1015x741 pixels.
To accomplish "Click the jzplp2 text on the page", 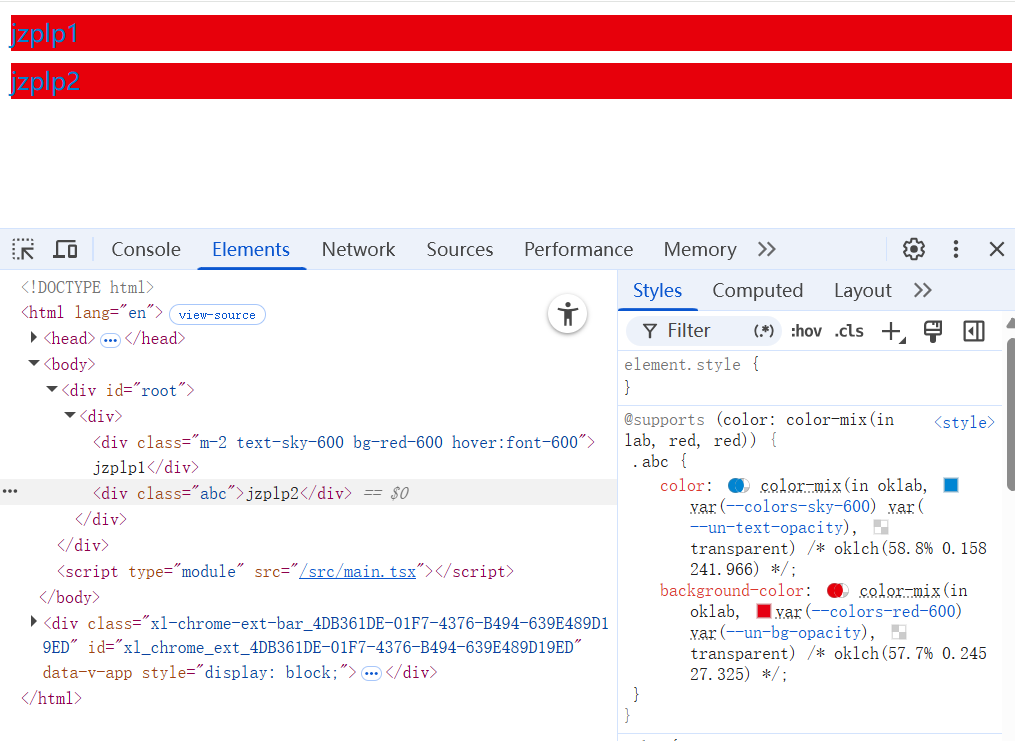I will click(x=45, y=82).
